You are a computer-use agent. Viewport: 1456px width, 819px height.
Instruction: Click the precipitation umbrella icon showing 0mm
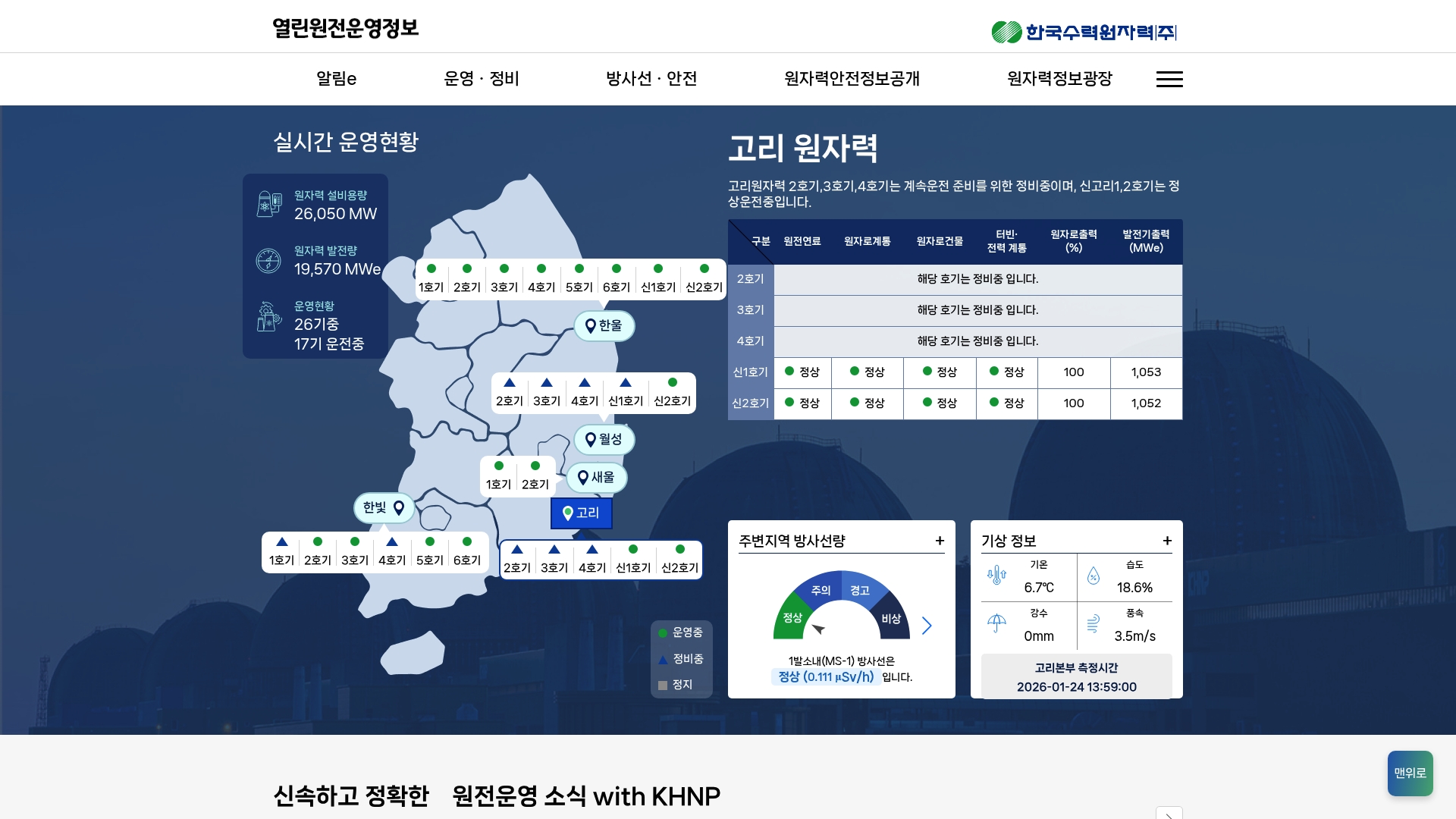[997, 624]
